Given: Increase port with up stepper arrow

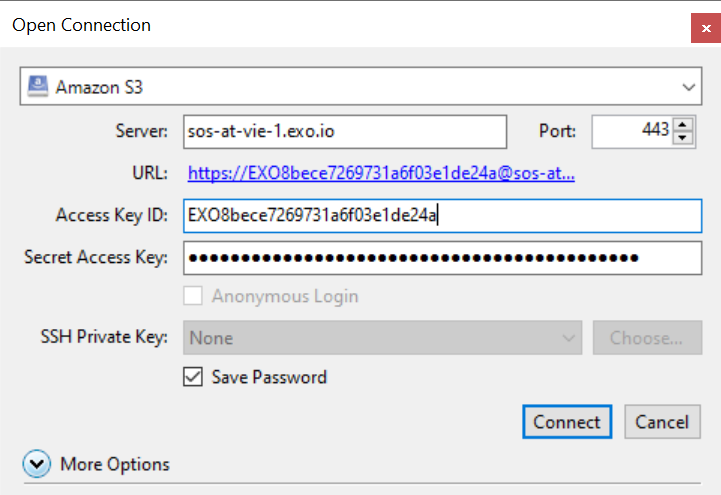Looking at the screenshot, I should pos(684,124).
